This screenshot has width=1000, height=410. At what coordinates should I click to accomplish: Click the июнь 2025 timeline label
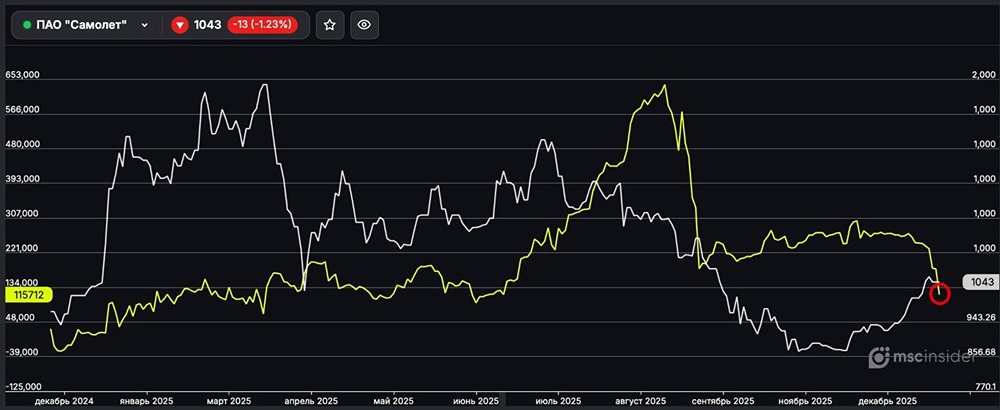[x=475, y=400]
